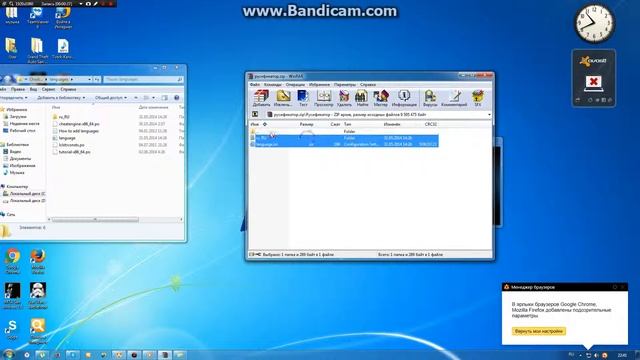Open WinRAR Мастер (Wizard) toolbar icon

click(380, 98)
